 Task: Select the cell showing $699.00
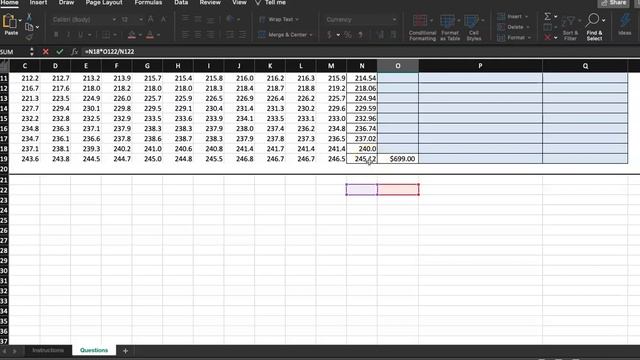pyautogui.click(x=398, y=159)
